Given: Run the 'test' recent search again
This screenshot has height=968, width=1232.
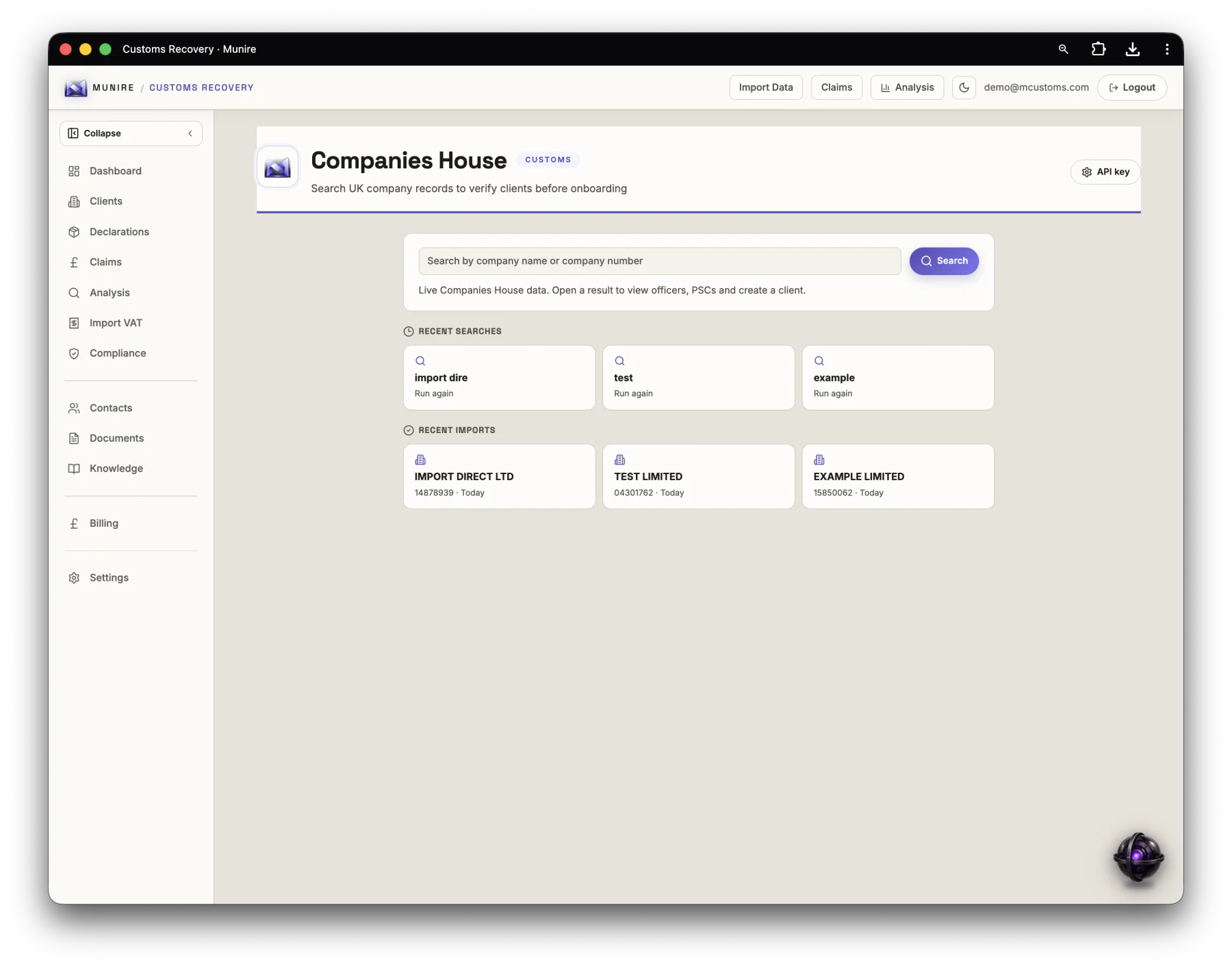Looking at the screenshot, I should [x=699, y=378].
